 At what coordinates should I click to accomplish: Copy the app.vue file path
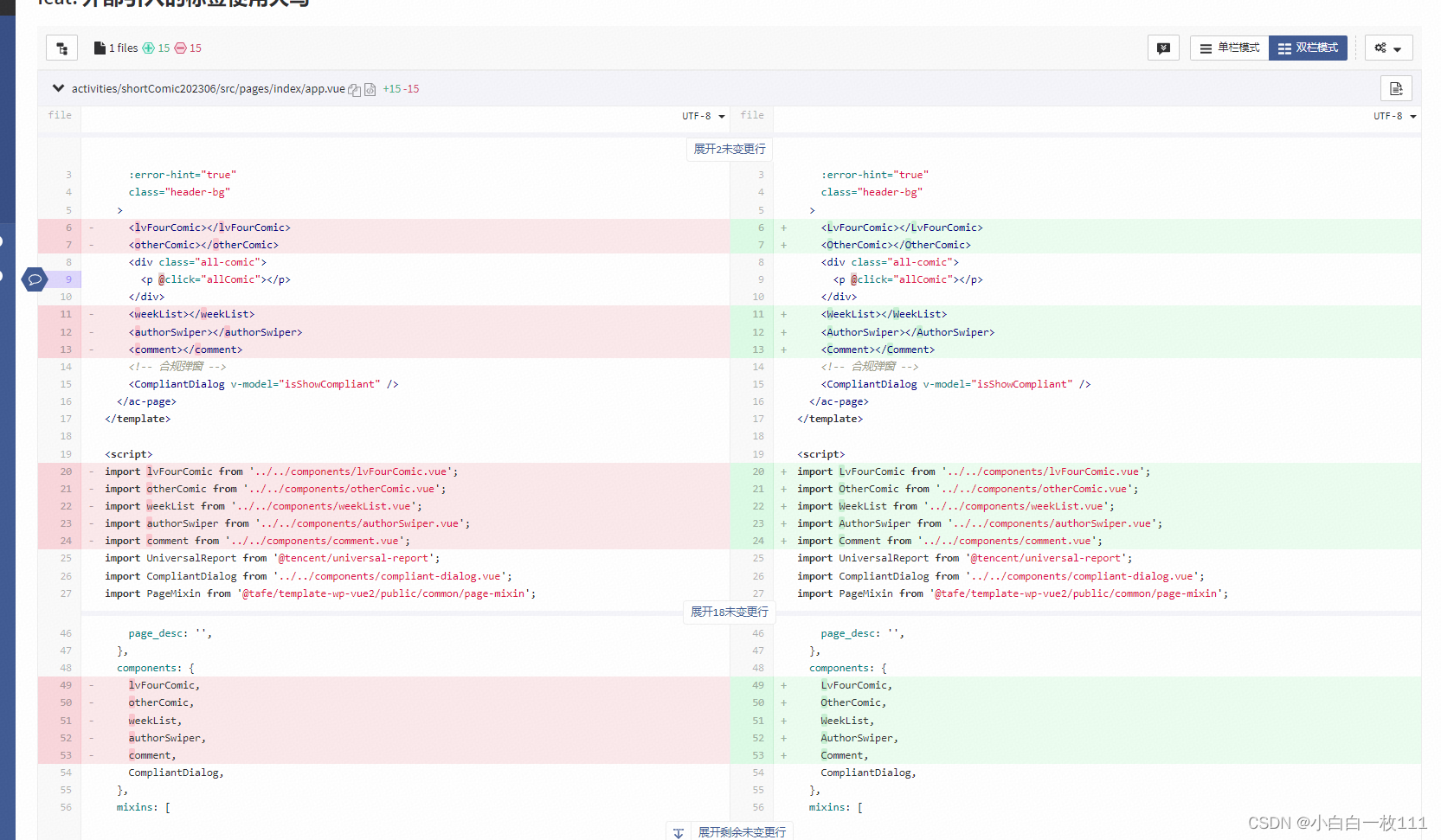click(x=354, y=90)
